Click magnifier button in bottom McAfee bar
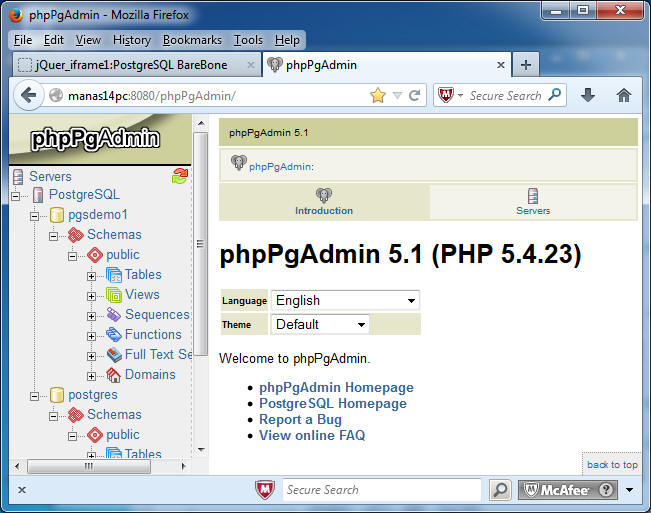Screen dimensions: 651x513 (x=500, y=490)
